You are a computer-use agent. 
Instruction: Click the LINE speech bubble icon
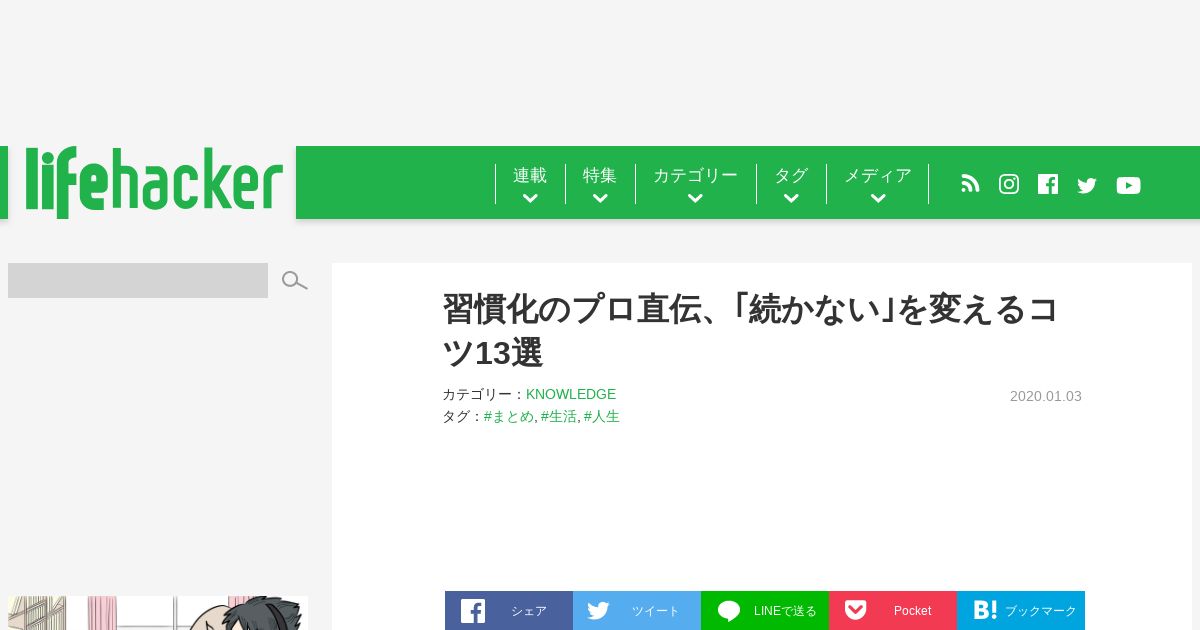point(729,610)
